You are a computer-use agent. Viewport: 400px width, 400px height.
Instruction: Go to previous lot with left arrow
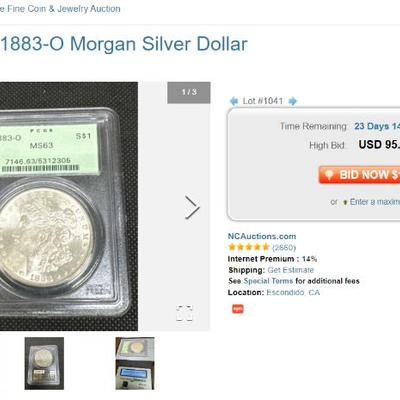pyautogui.click(x=234, y=101)
